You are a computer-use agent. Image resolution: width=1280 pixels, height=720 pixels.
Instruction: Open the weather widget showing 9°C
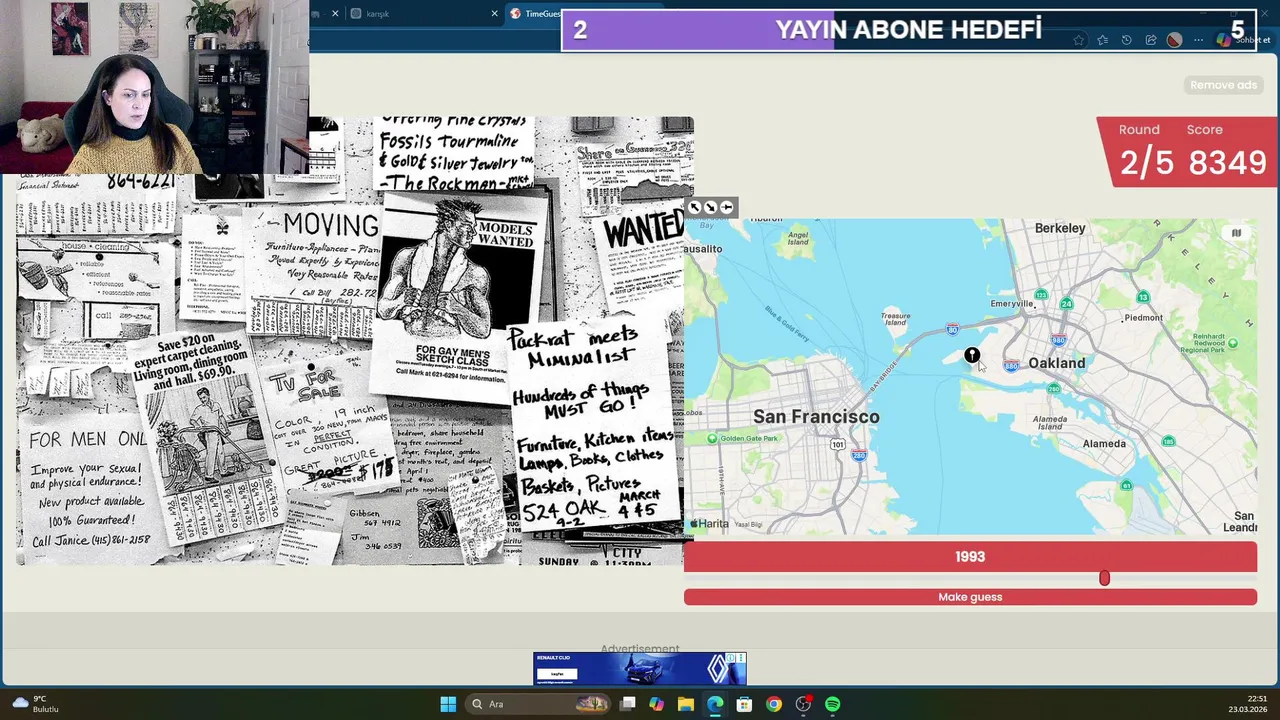click(x=36, y=704)
